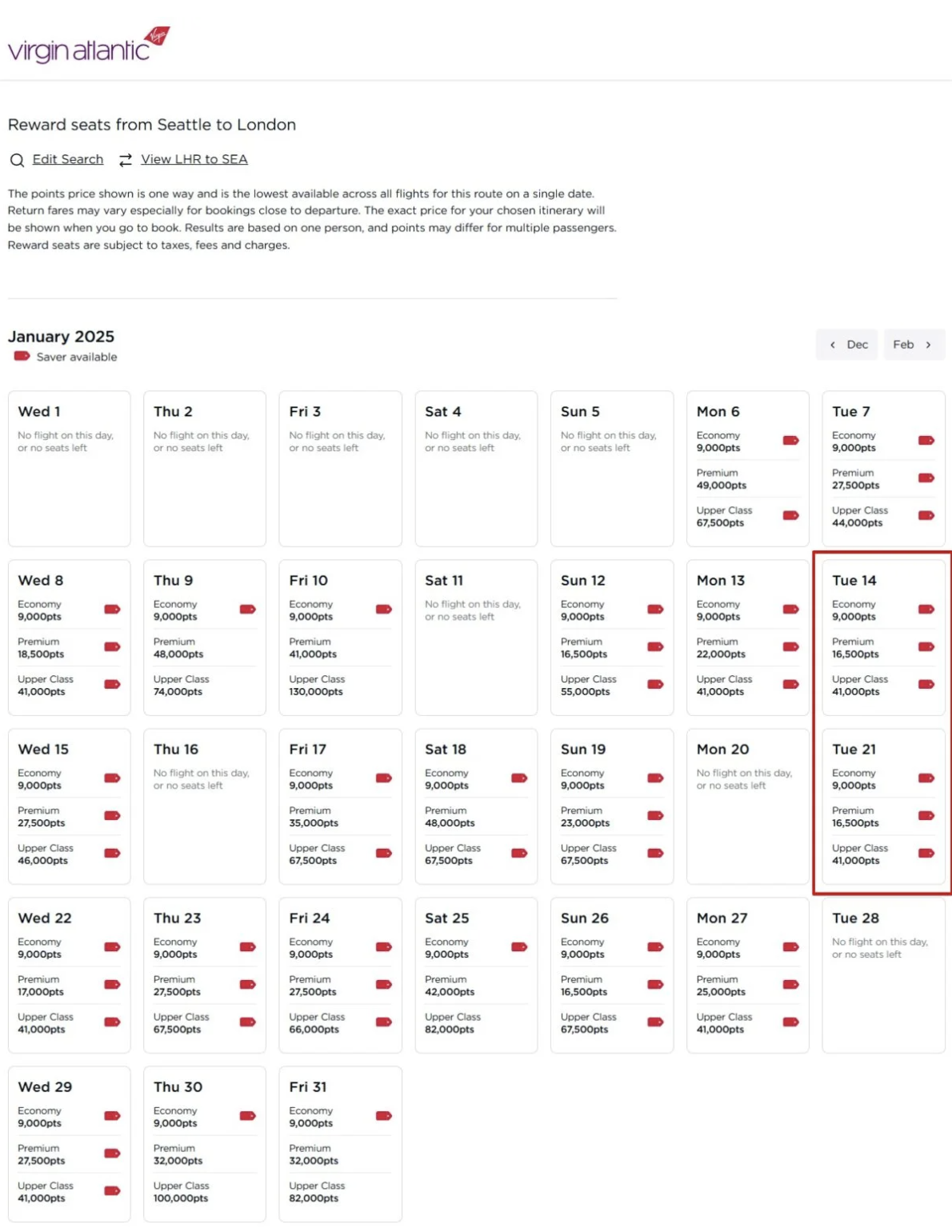Image resolution: width=952 pixels, height=1232 pixels.
Task: Click the Upper Class saver tag on Mon 27
Action: click(790, 1022)
